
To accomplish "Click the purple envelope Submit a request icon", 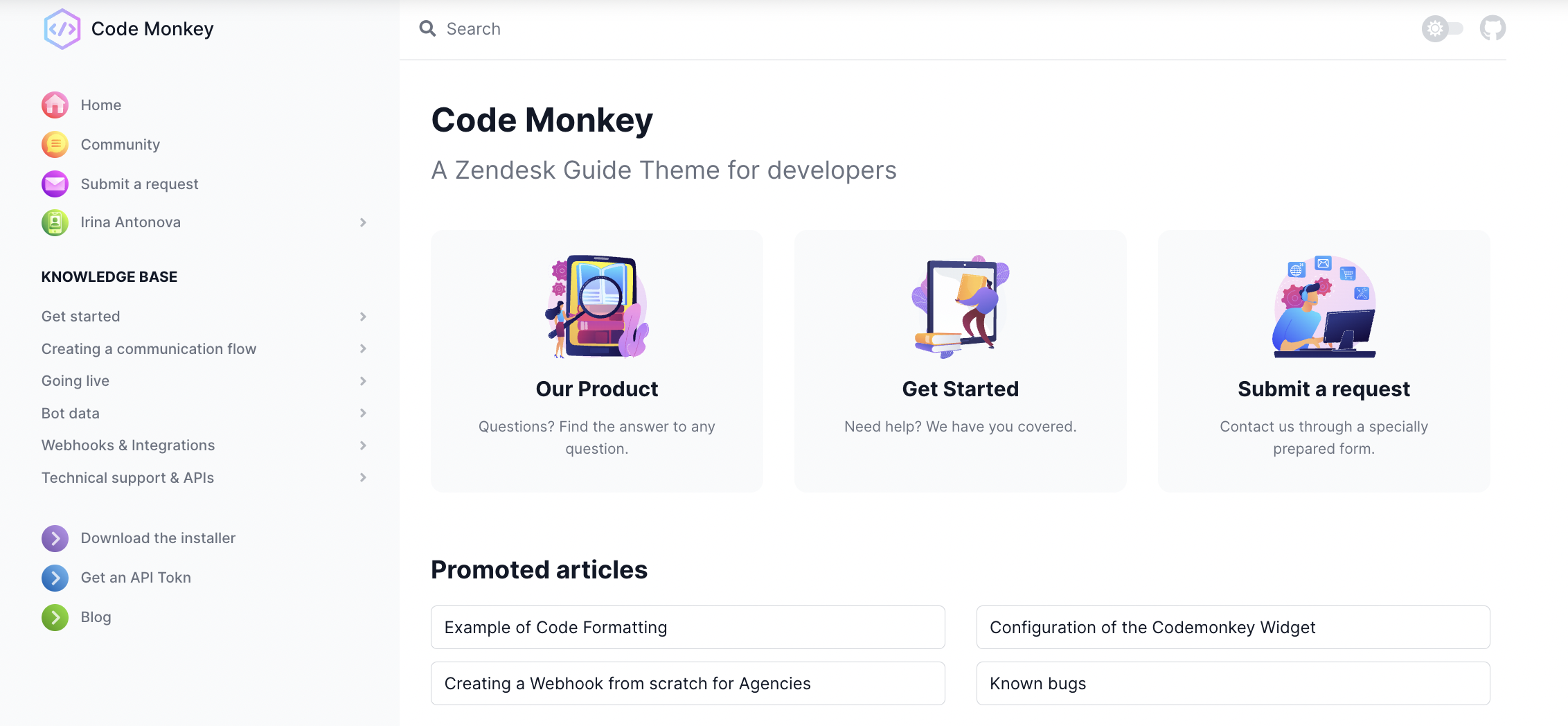I will coord(55,184).
